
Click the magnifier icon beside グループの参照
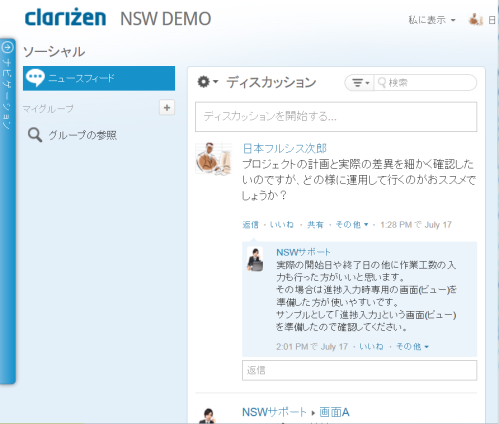(35, 135)
